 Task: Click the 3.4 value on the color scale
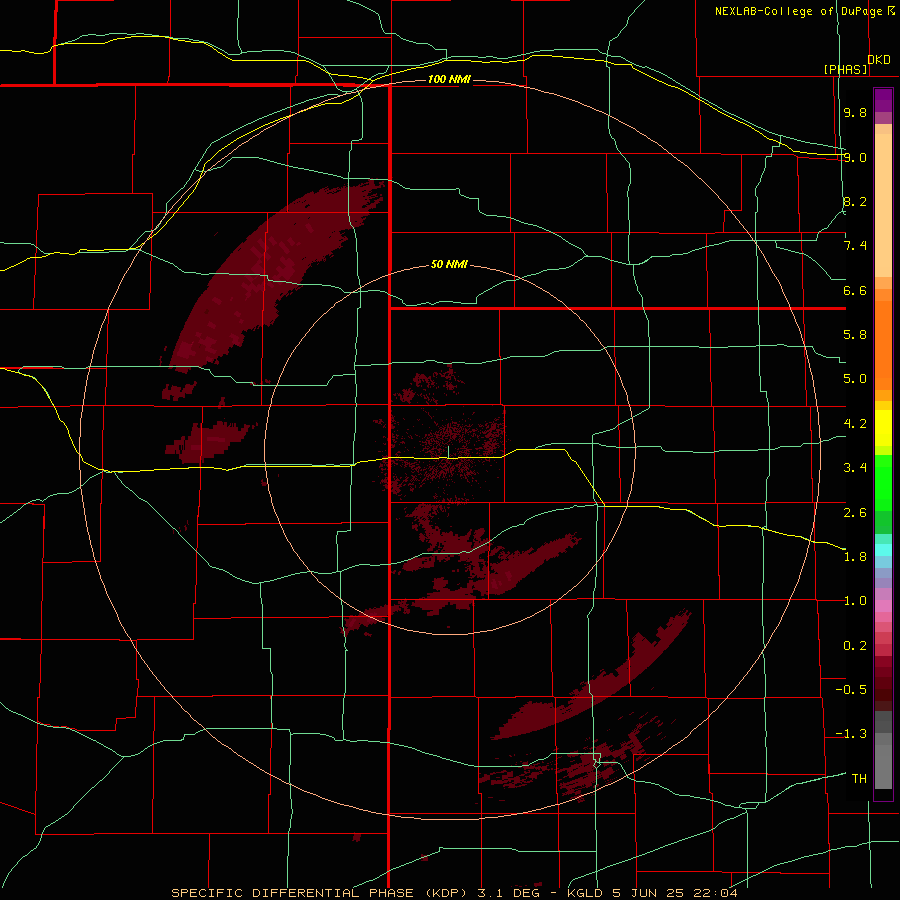855,468
